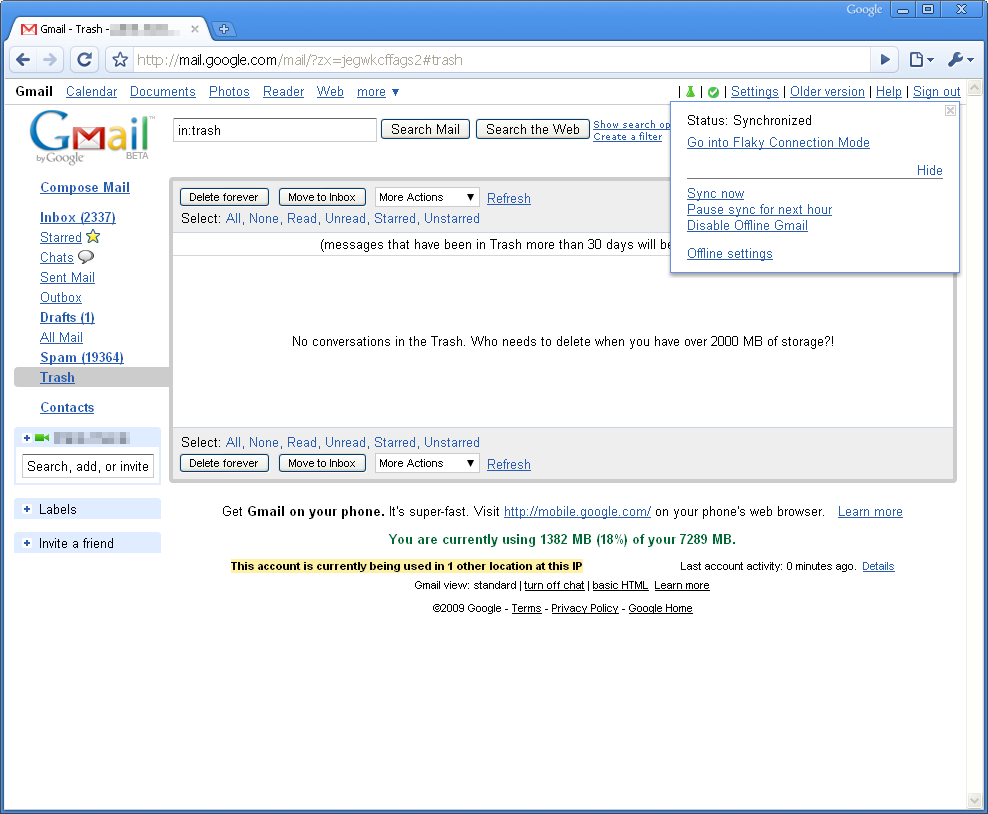Select Unread in the top Select row

tap(345, 219)
